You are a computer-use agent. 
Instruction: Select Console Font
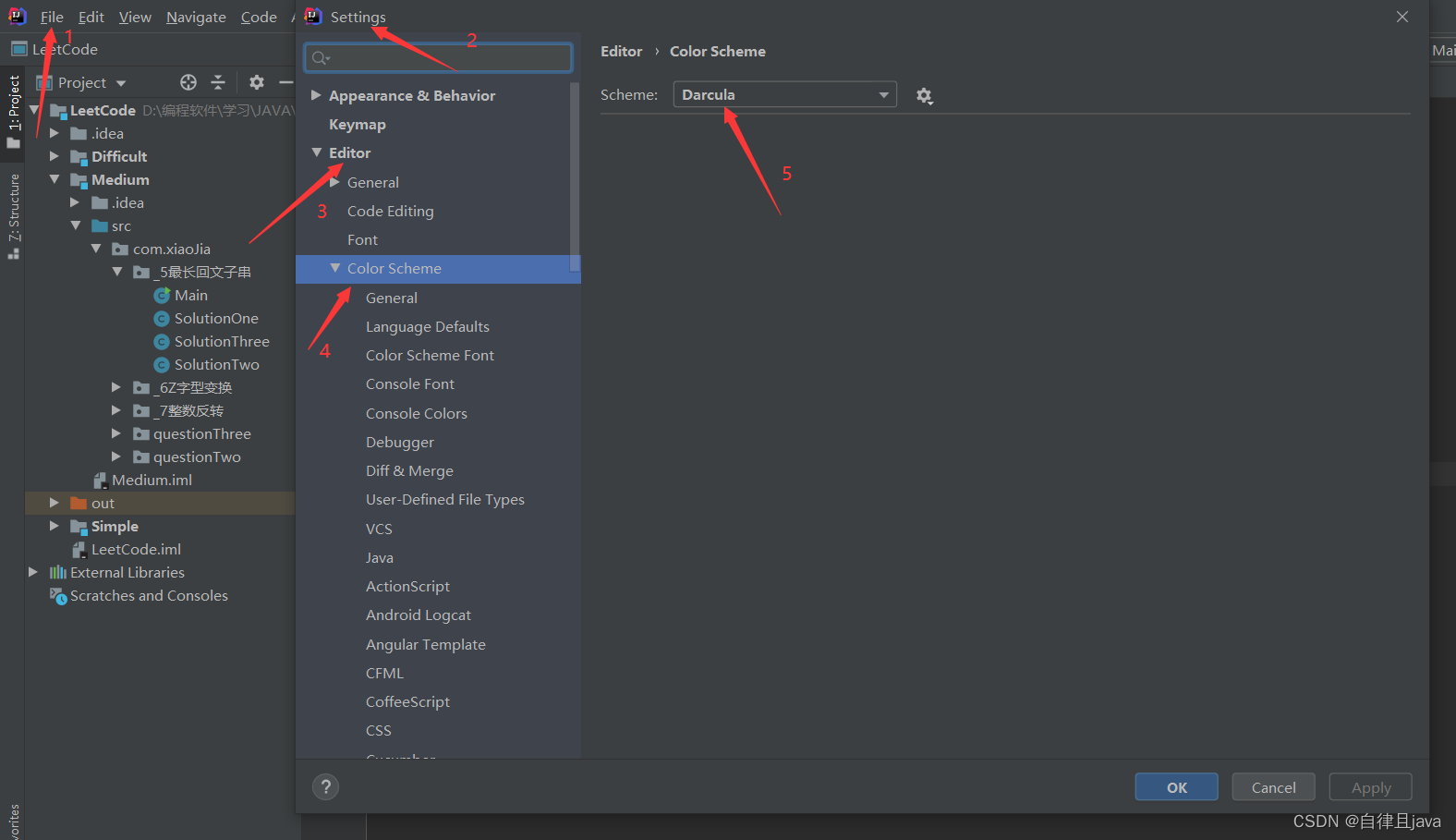[x=410, y=383]
